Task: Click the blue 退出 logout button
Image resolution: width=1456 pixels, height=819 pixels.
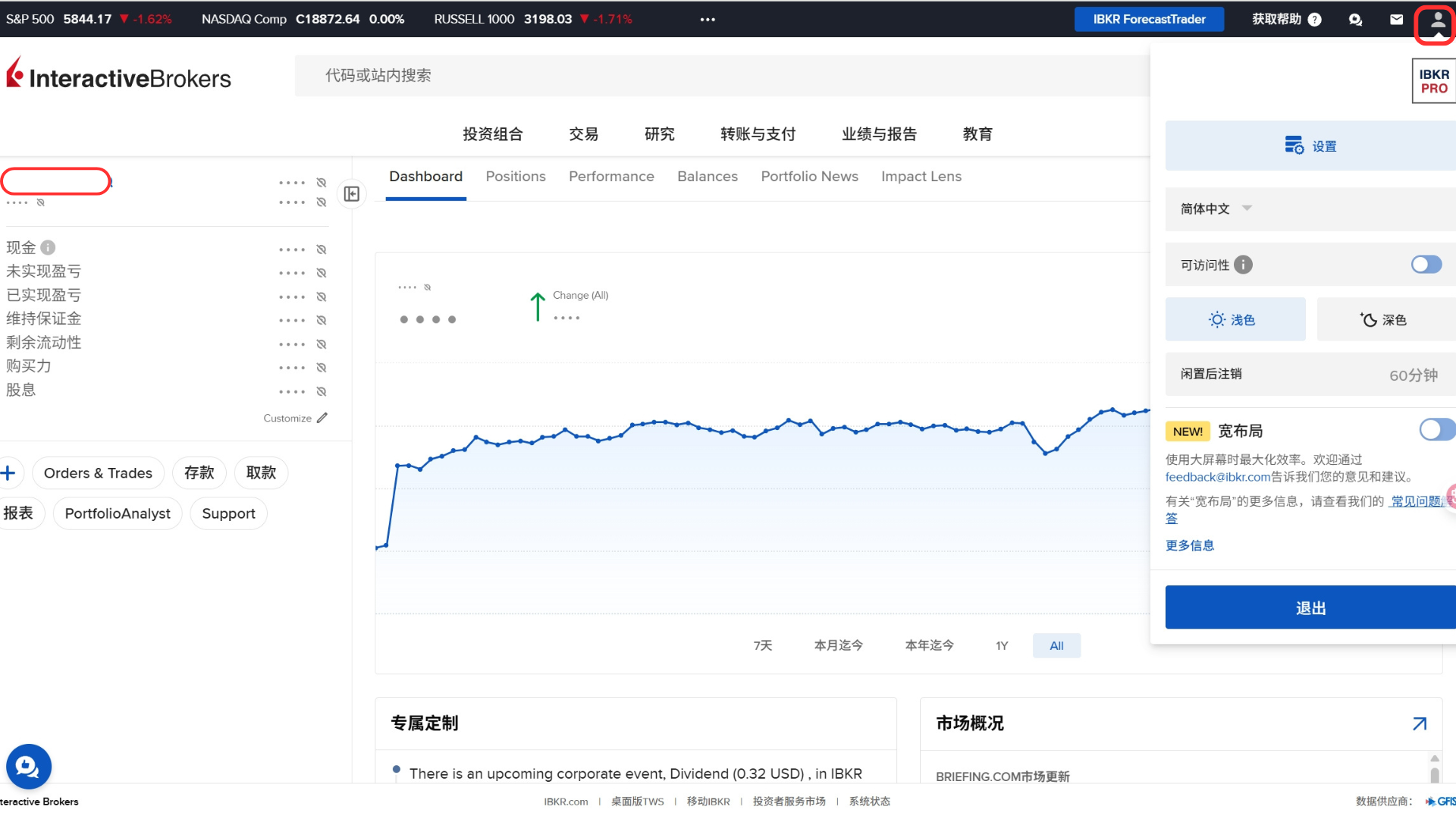Action: click(x=1310, y=607)
